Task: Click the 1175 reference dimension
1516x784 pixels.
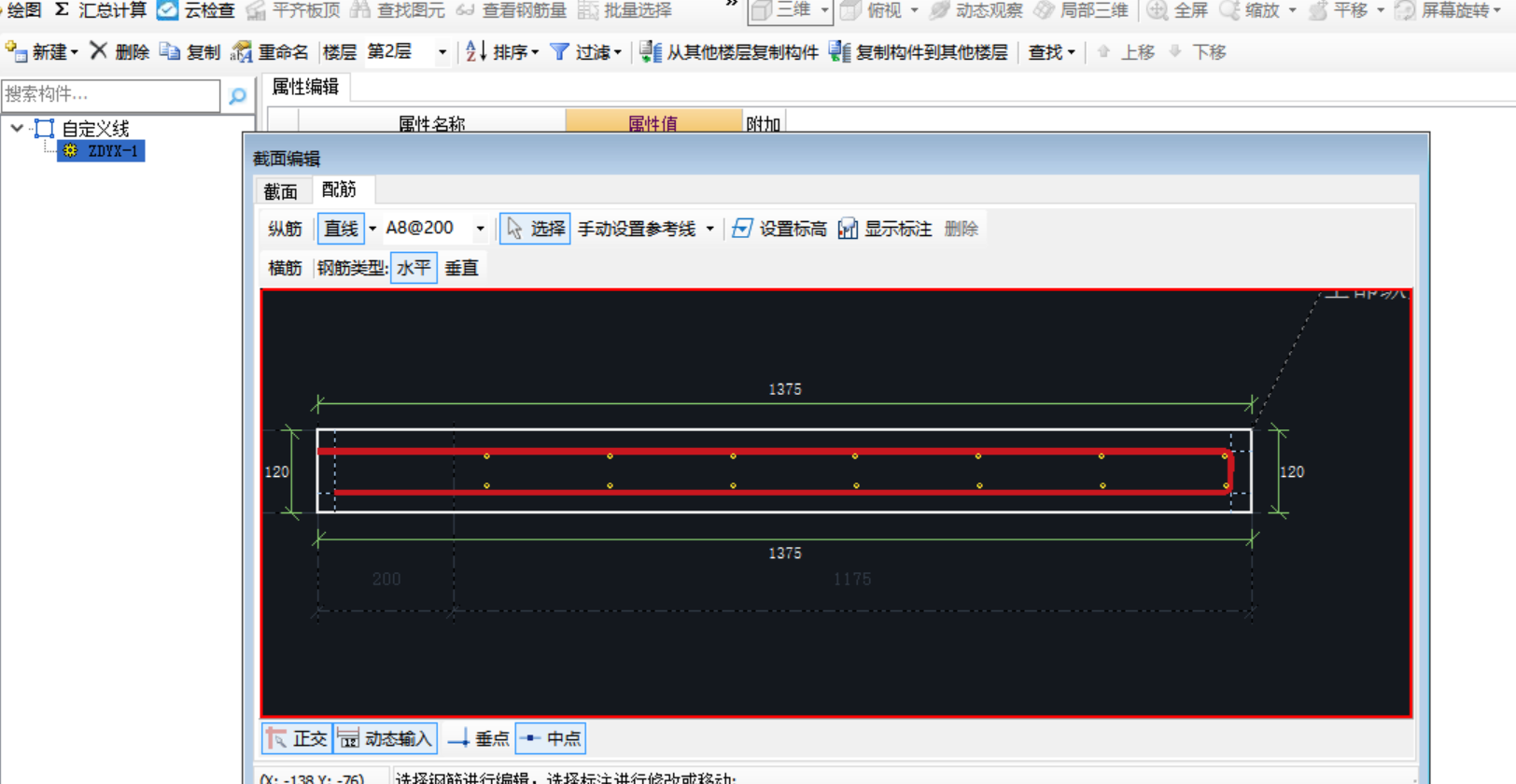Action: [852, 579]
